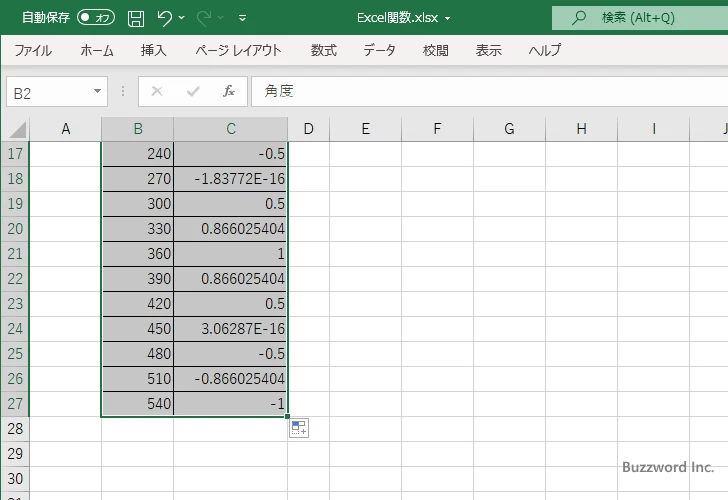
Task: Click cell containing 300
Action: [x=138, y=204]
